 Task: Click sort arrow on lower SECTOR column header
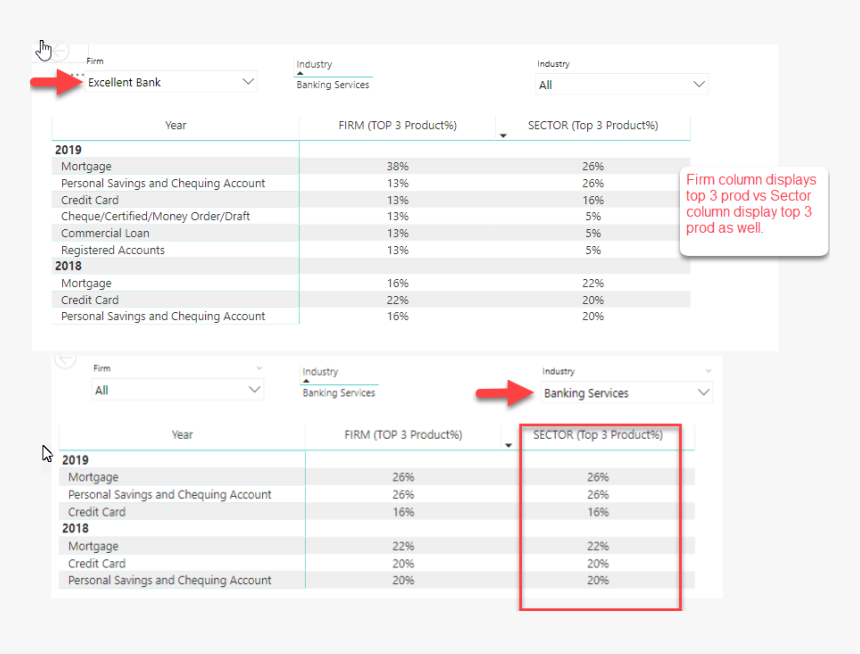[508, 445]
